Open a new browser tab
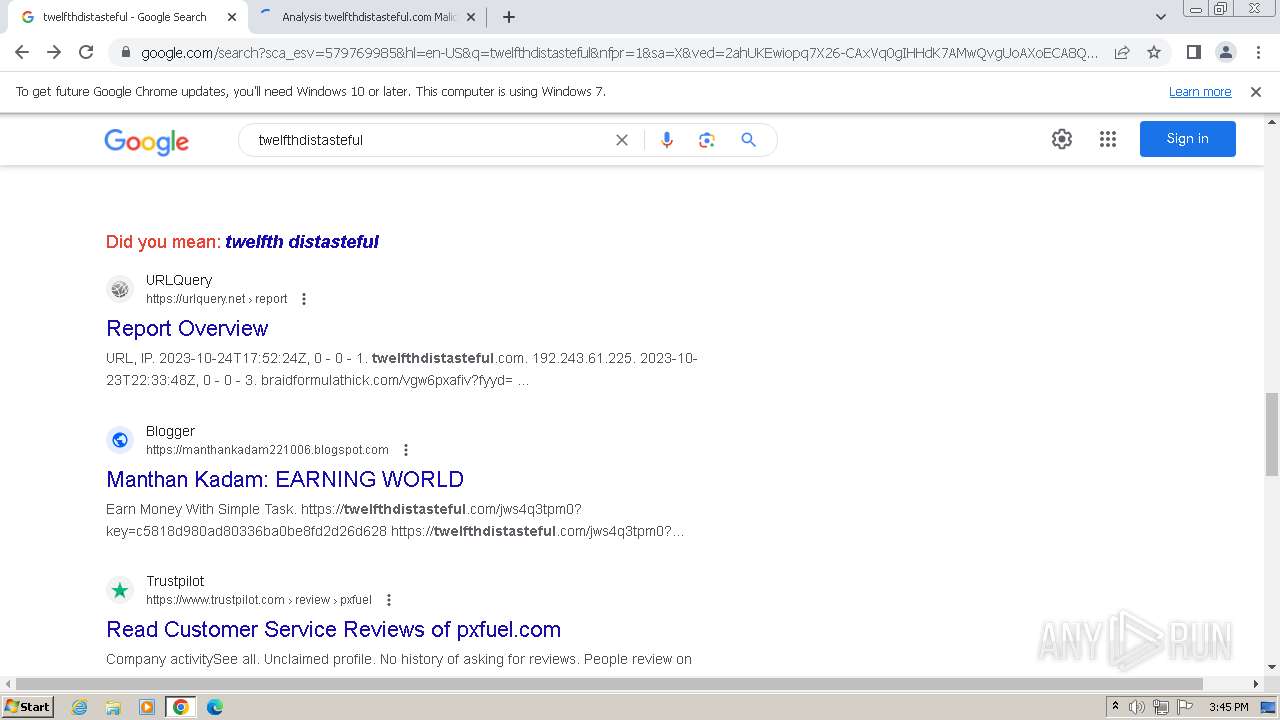This screenshot has width=1280, height=720. [x=508, y=17]
